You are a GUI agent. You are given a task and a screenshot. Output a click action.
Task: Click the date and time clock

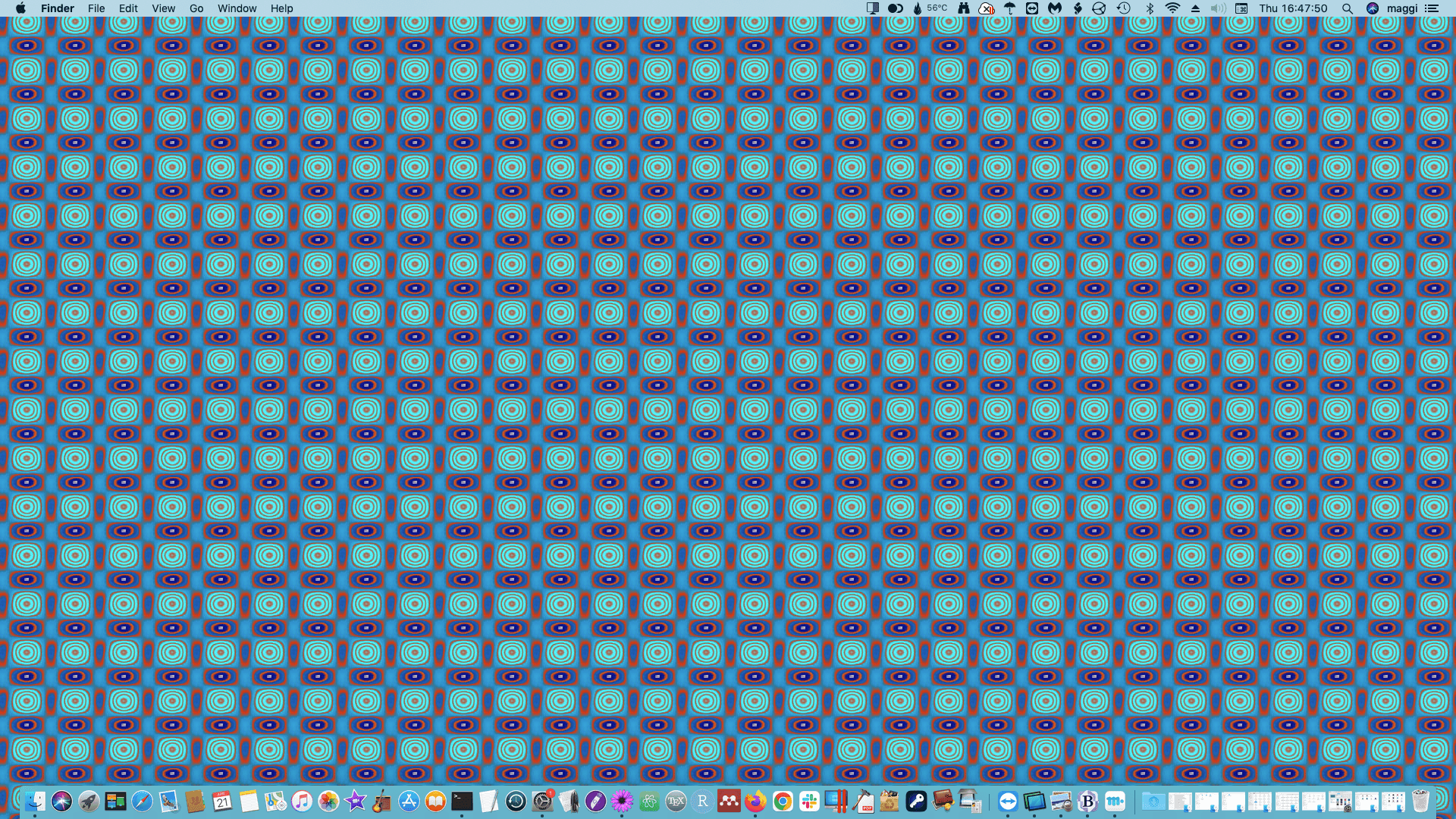[x=1293, y=8]
